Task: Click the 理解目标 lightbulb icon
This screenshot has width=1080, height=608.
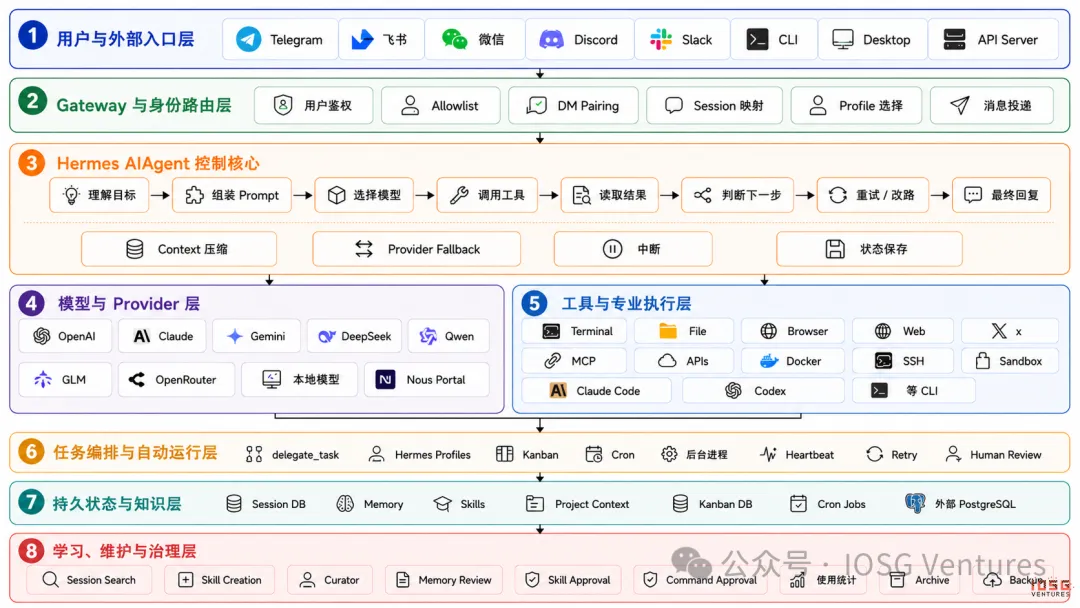Action: pos(71,195)
